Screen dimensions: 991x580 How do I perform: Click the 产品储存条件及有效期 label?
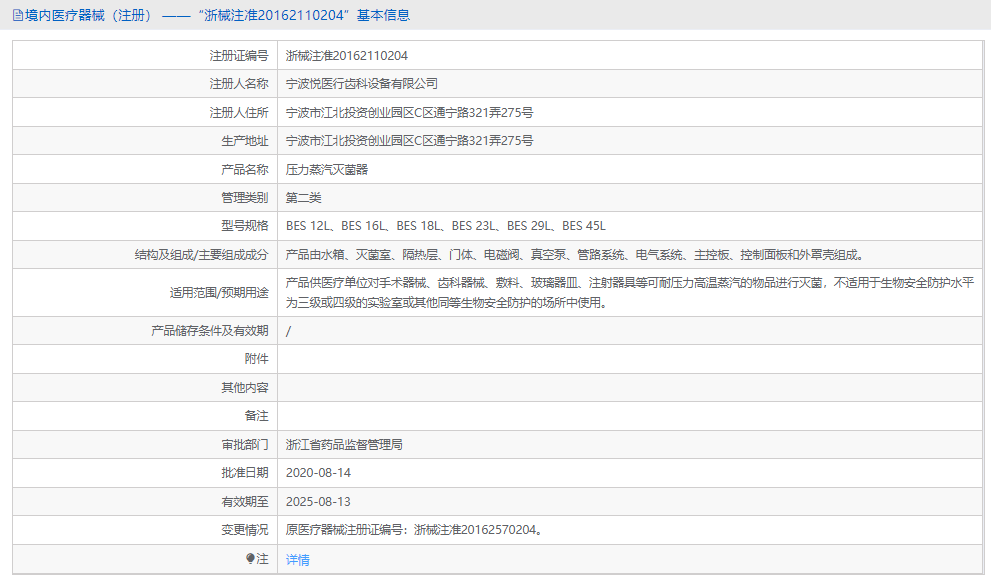click(210, 330)
